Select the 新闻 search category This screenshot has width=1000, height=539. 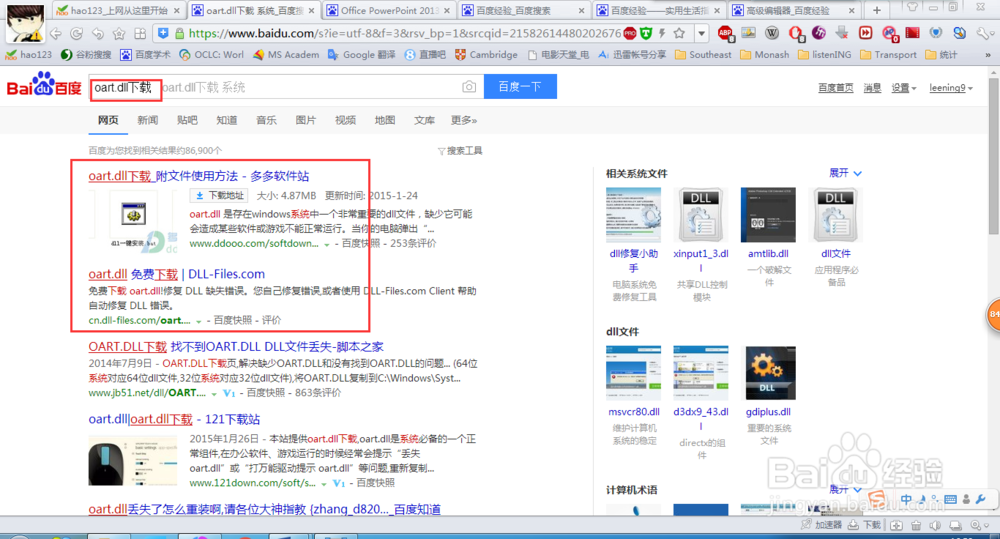pos(147,120)
